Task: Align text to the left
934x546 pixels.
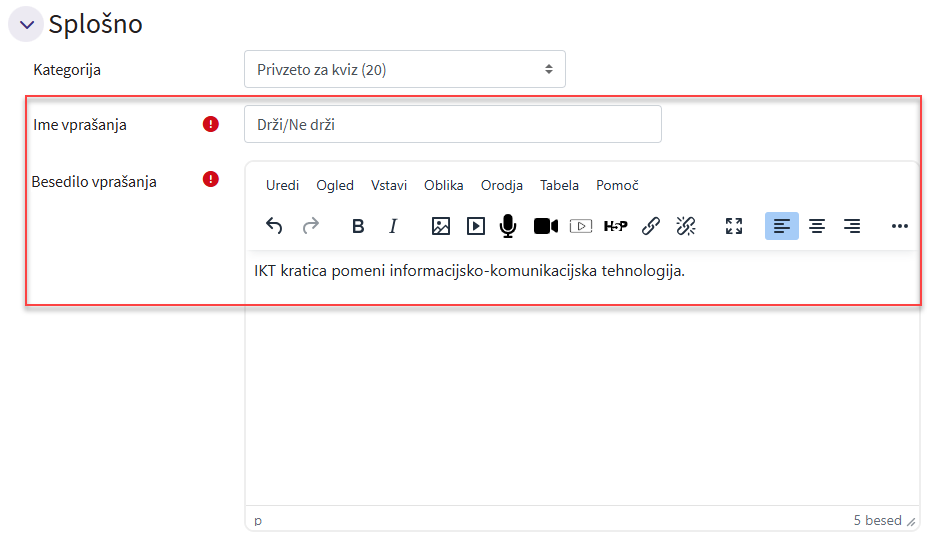Action: click(x=782, y=226)
